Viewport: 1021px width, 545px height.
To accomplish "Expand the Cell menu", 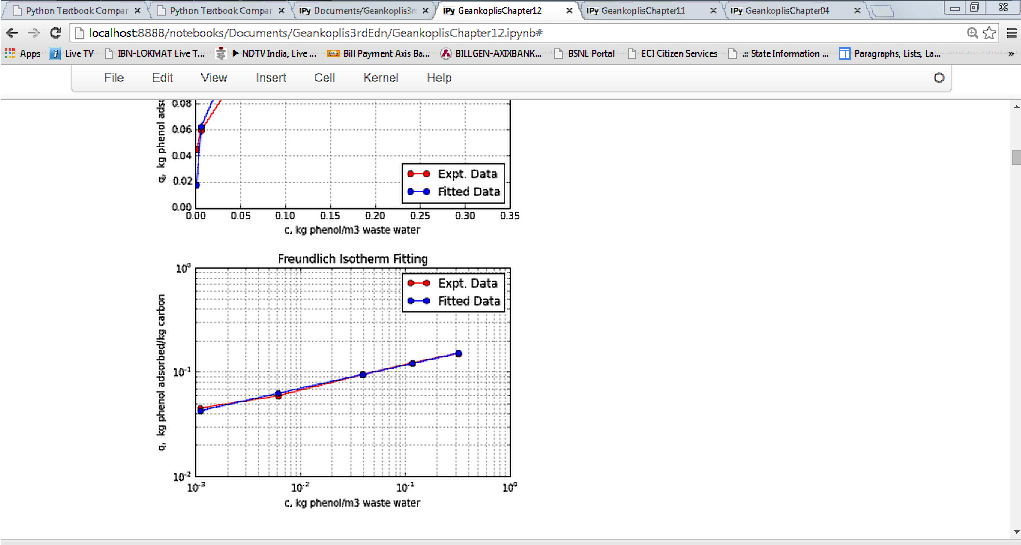I will 324,78.
